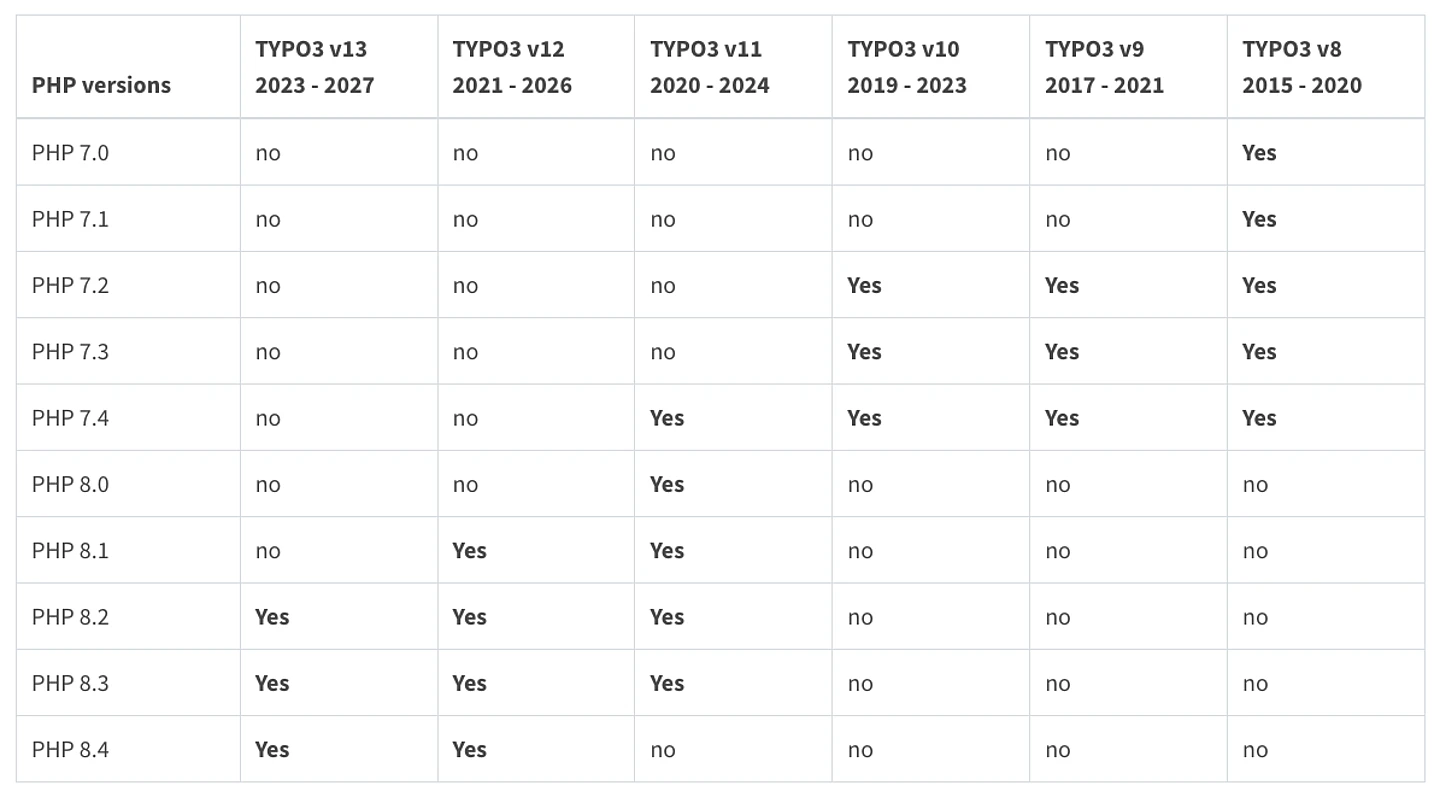1440x797 pixels.
Task: Click "Yes" for PHP 7.3 under TYPO3 v9
Action: (x=1062, y=352)
